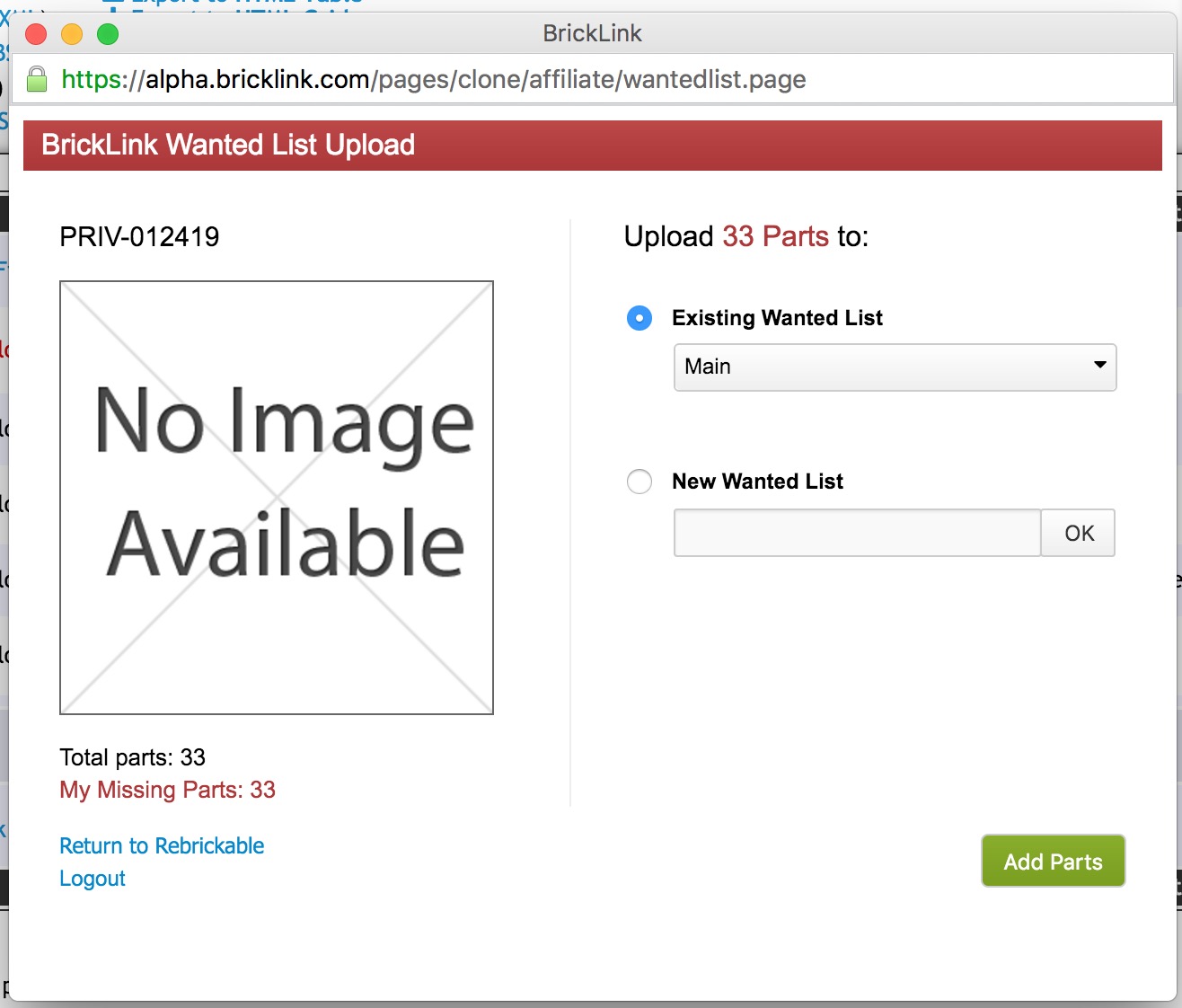Open the Return to Rebrickable link
Screen dimensions: 1182x1008
click(x=162, y=846)
